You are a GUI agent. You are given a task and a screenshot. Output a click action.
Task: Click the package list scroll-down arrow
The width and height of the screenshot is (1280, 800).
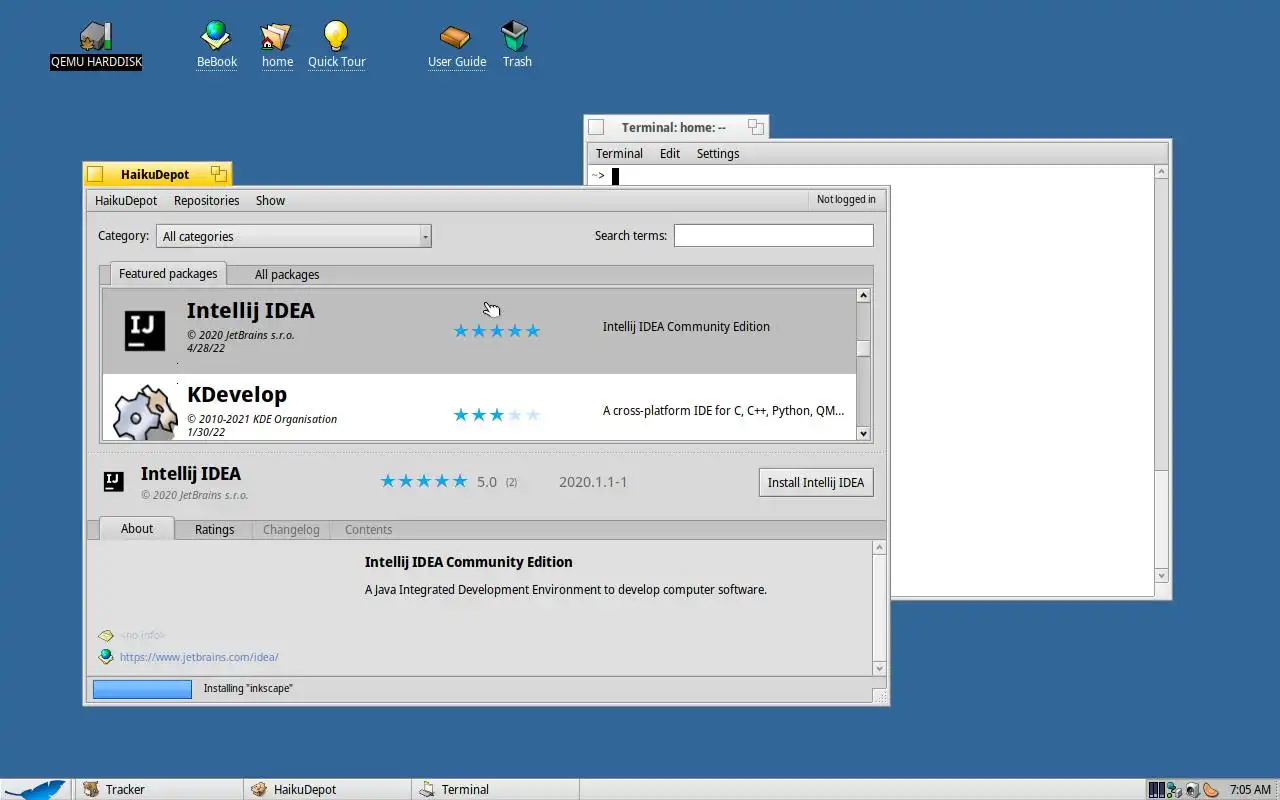click(863, 433)
